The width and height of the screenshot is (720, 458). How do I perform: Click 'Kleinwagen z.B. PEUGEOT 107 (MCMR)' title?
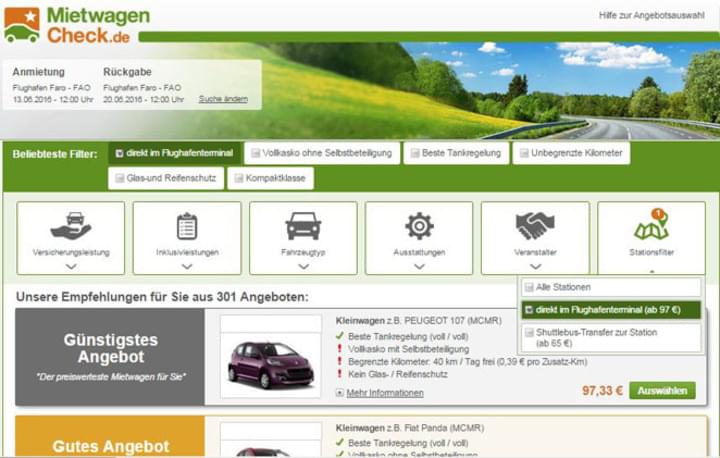coord(418,321)
